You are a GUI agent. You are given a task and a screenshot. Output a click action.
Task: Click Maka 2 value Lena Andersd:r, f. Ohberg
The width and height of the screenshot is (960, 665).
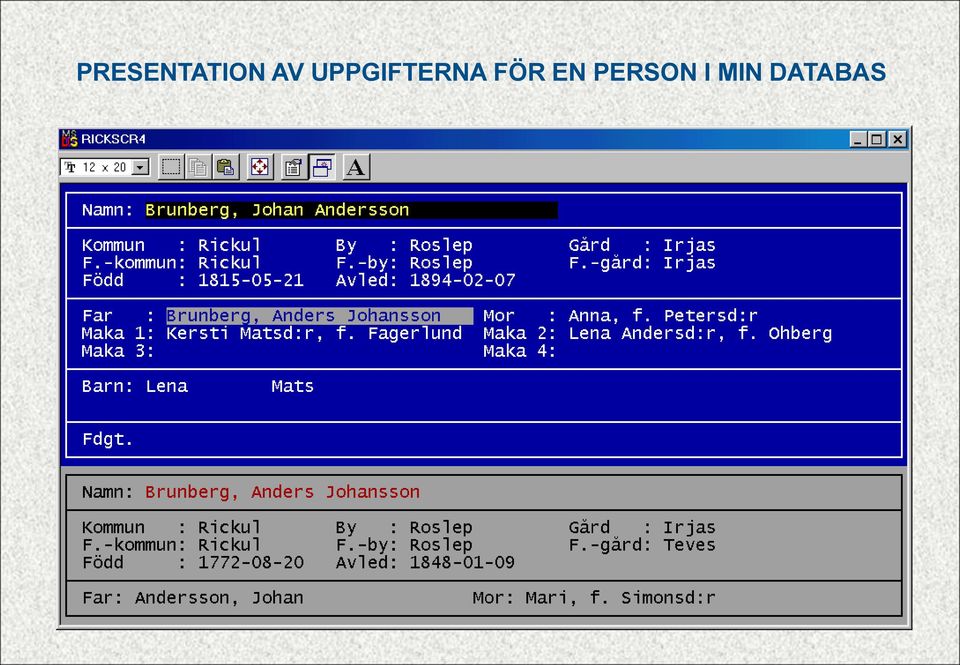tap(700, 334)
